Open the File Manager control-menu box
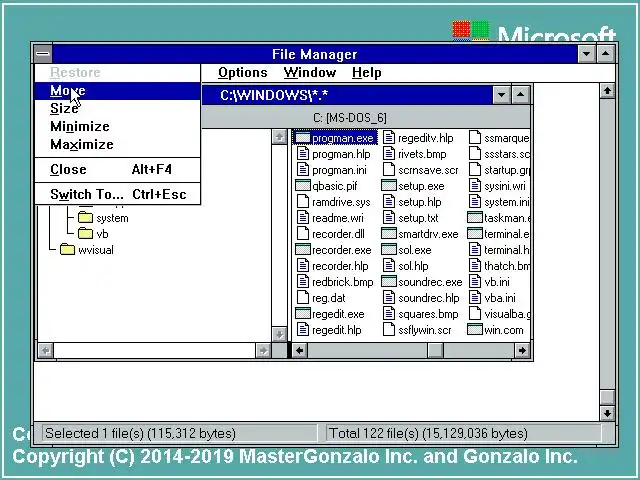This screenshot has height=480, width=640. click(43, 54)
